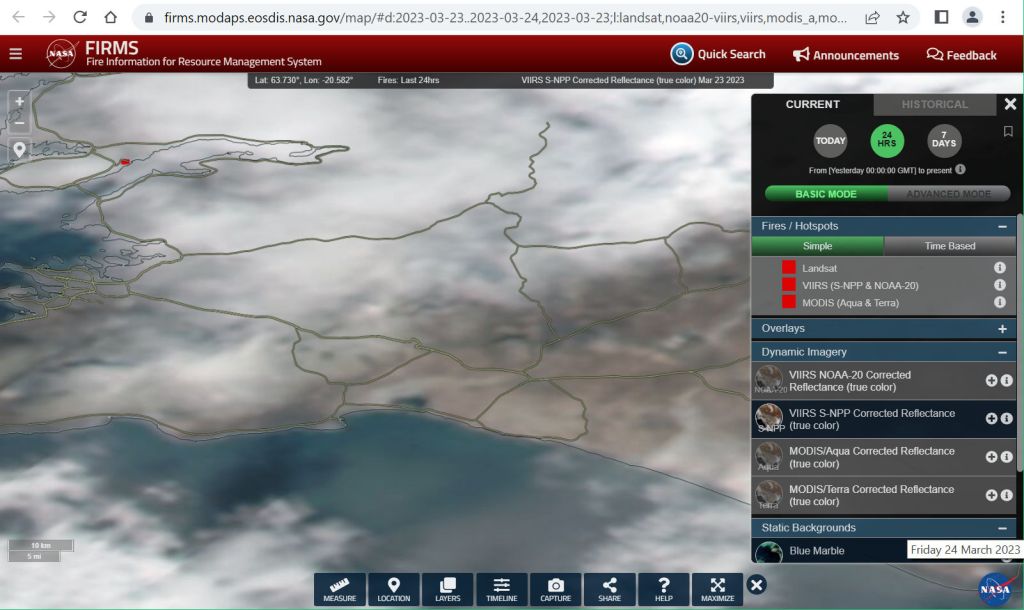Screen dimensions: 1024x610
Task: Maximize the map view
Action: pyautogui.click(x=717, y=589)
